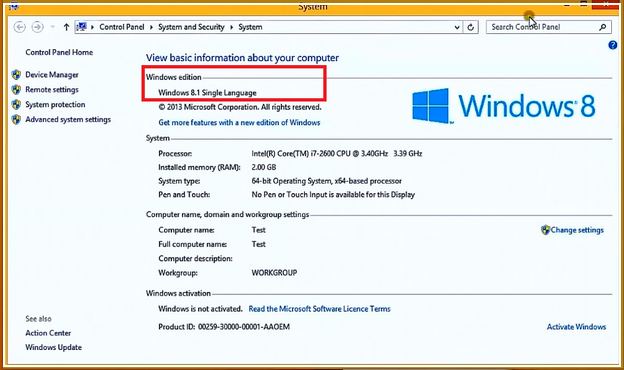Click the computer icon in address bar
Viewport: 624px width, 370px height.
[82, 27]
